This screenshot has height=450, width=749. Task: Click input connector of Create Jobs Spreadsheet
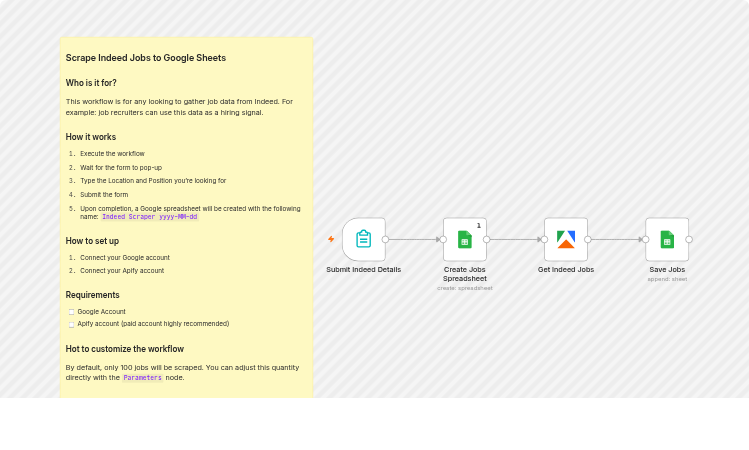click(443, 239)
